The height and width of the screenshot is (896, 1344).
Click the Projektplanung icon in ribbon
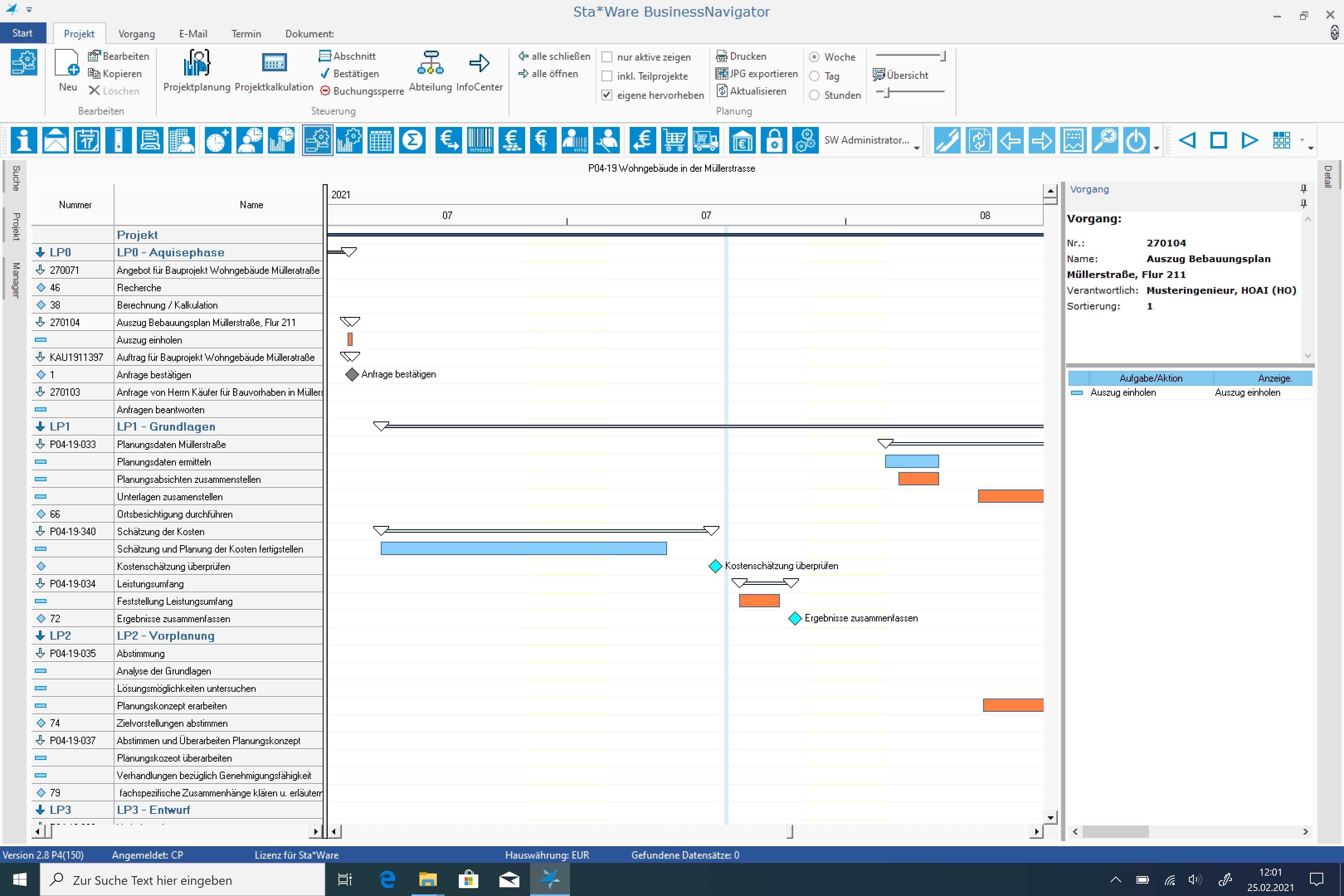tap(197, 63)
